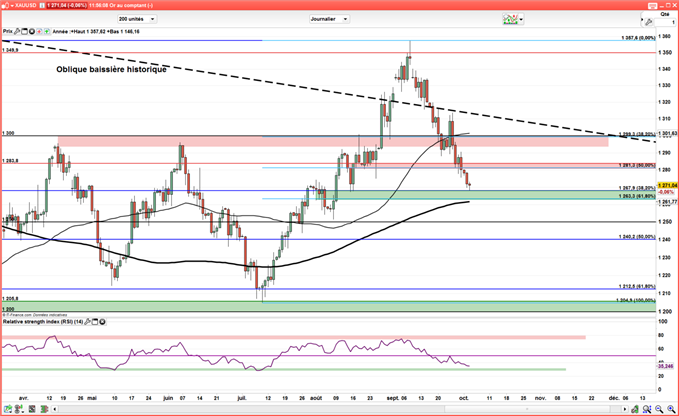Open the 200 unités dropdown
This screenshot has height=416, width=679.
pyautogui.click(x=137, y=19)
